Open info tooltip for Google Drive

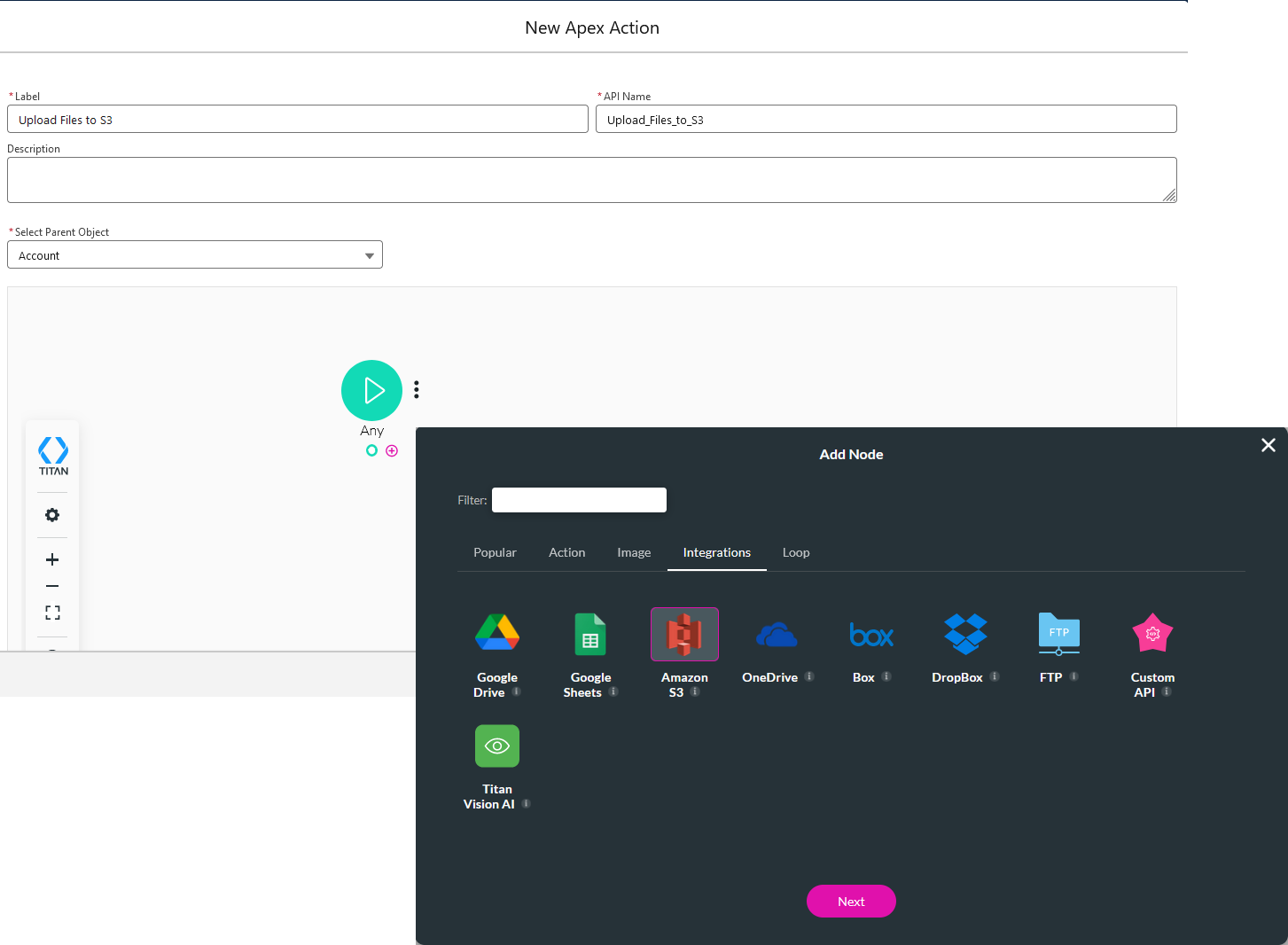[x=517, y=691]
